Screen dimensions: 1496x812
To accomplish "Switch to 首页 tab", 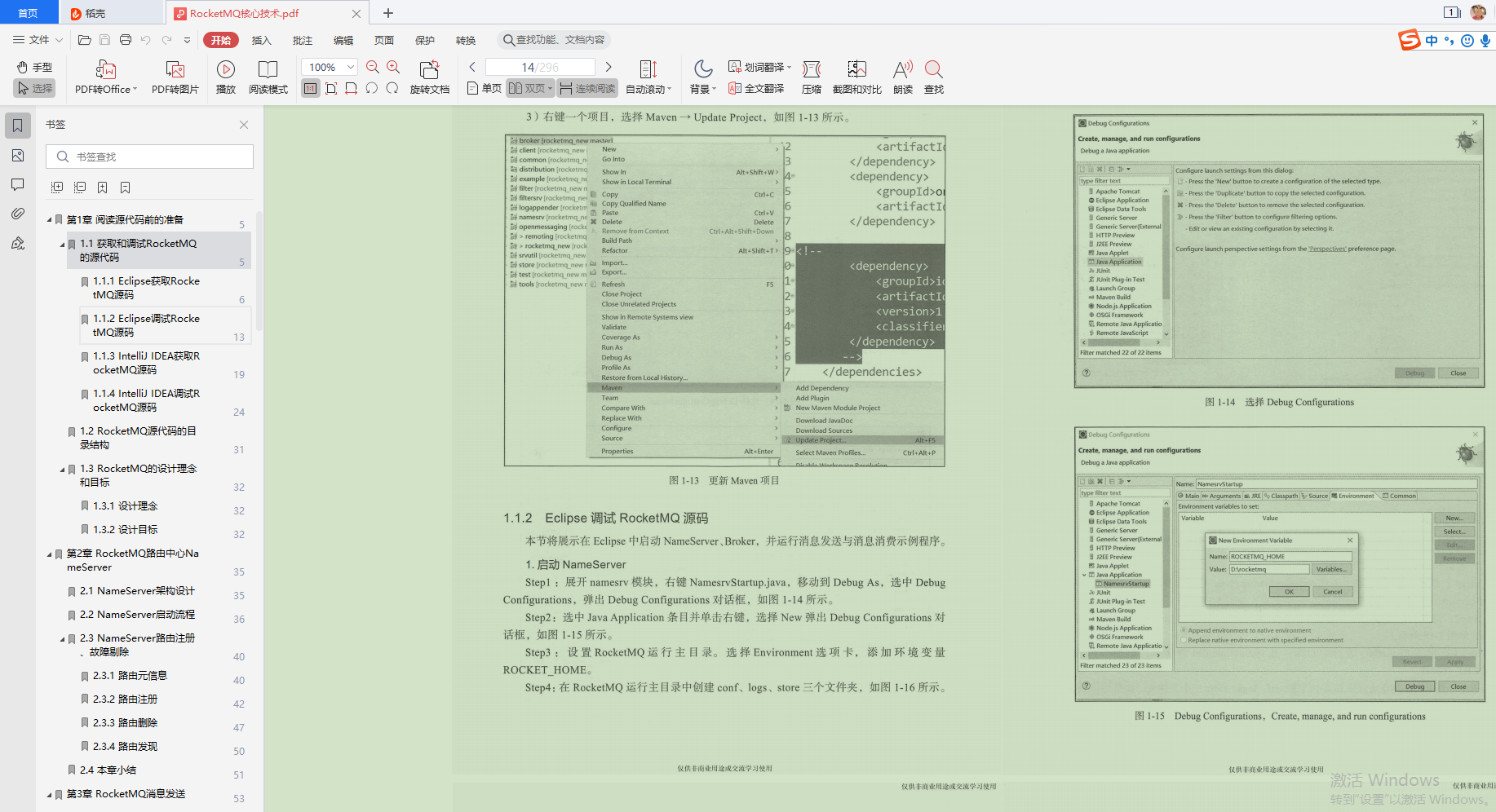I will pyautogui.click(x=29, y=13).
